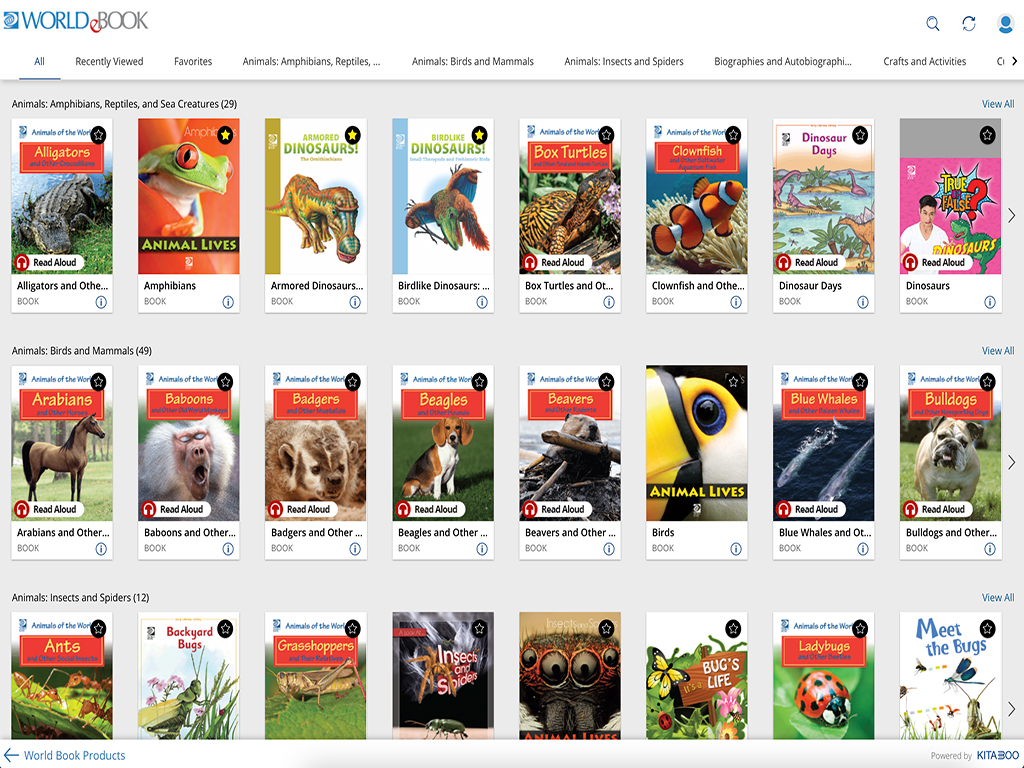
Task: Open Animals: Amphibians, Reptiles tab
Action: 311,61
